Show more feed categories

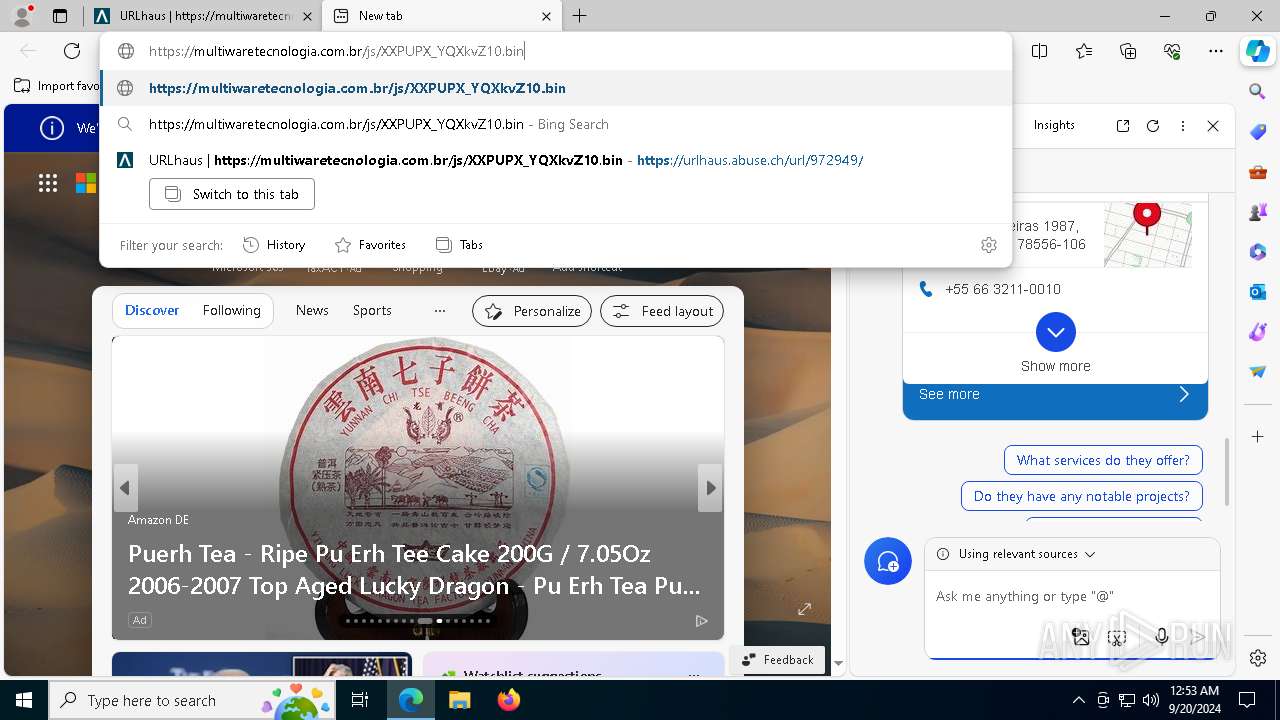pos(439,310)
